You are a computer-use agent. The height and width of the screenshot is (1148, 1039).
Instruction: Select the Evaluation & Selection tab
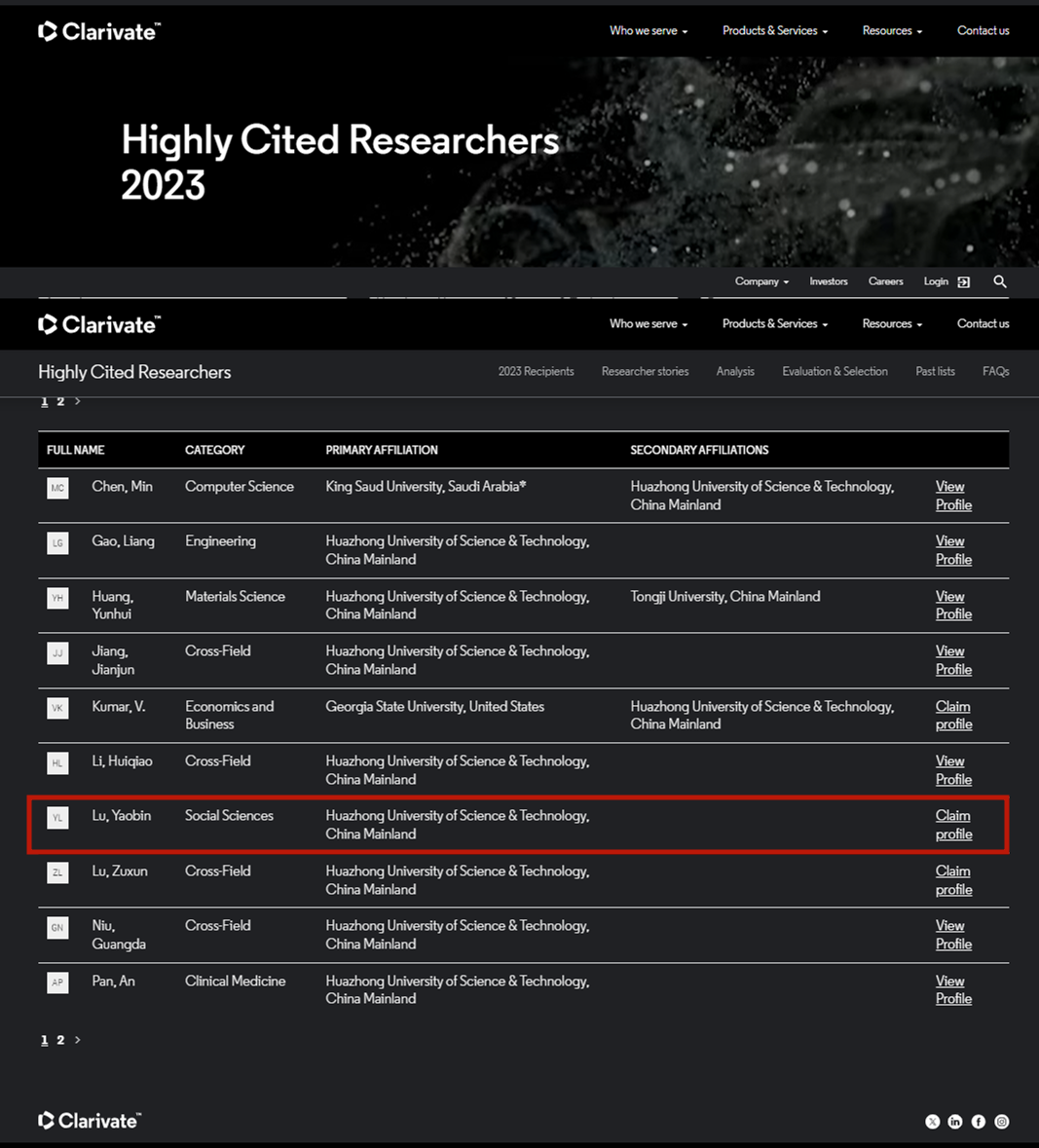coord(835,372)
